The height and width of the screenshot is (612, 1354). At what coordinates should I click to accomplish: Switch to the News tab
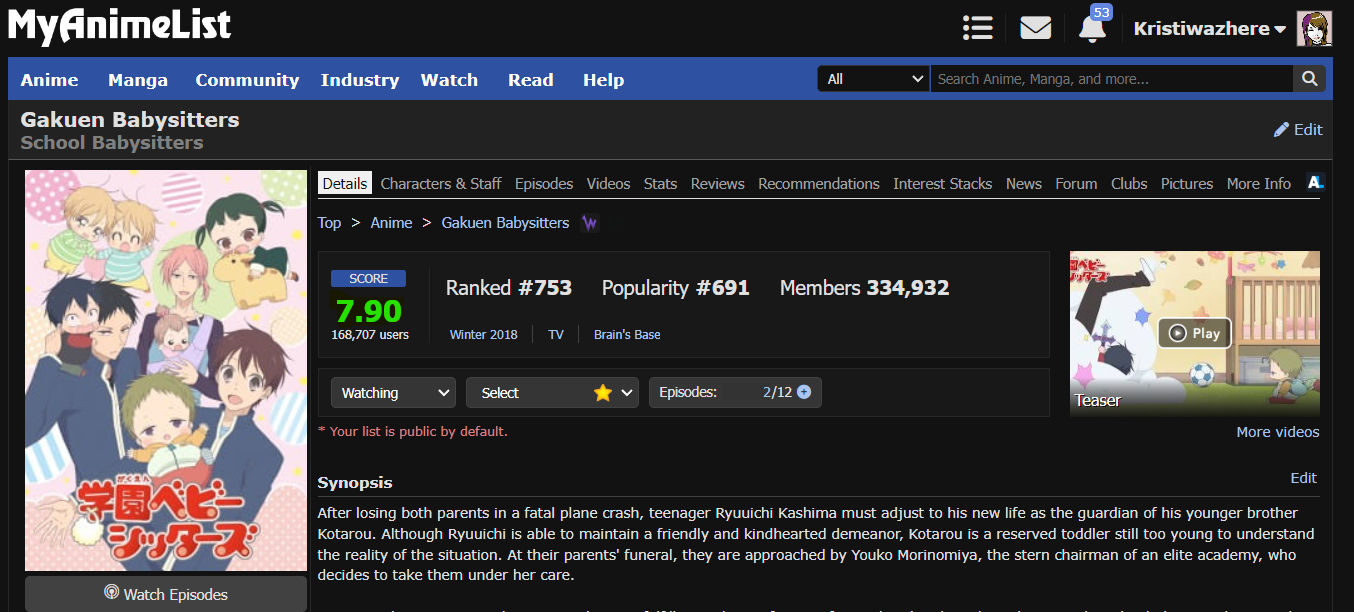pyautogui.click(x=1024, y=183)
